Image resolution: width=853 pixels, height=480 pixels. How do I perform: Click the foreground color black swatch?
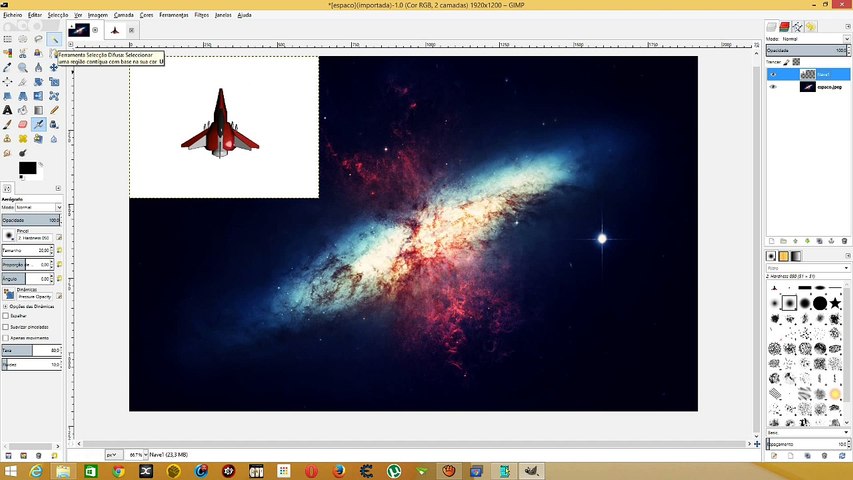pyautogui.click(x=27, y=168)
